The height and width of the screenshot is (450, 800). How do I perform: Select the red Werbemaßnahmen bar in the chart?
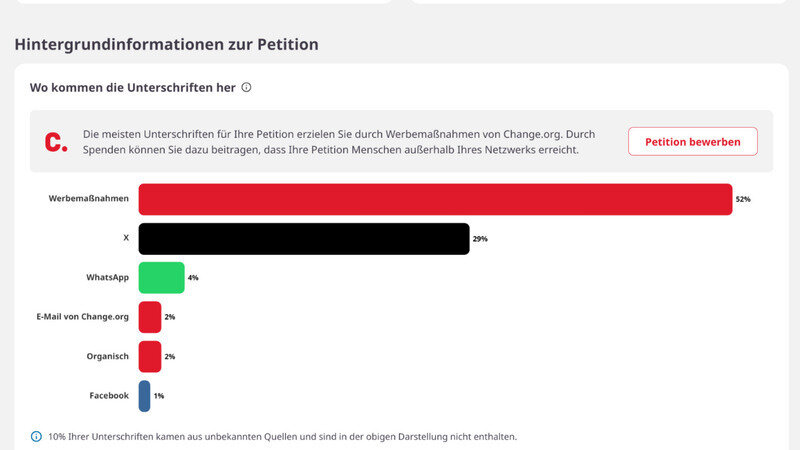point(435,199)
